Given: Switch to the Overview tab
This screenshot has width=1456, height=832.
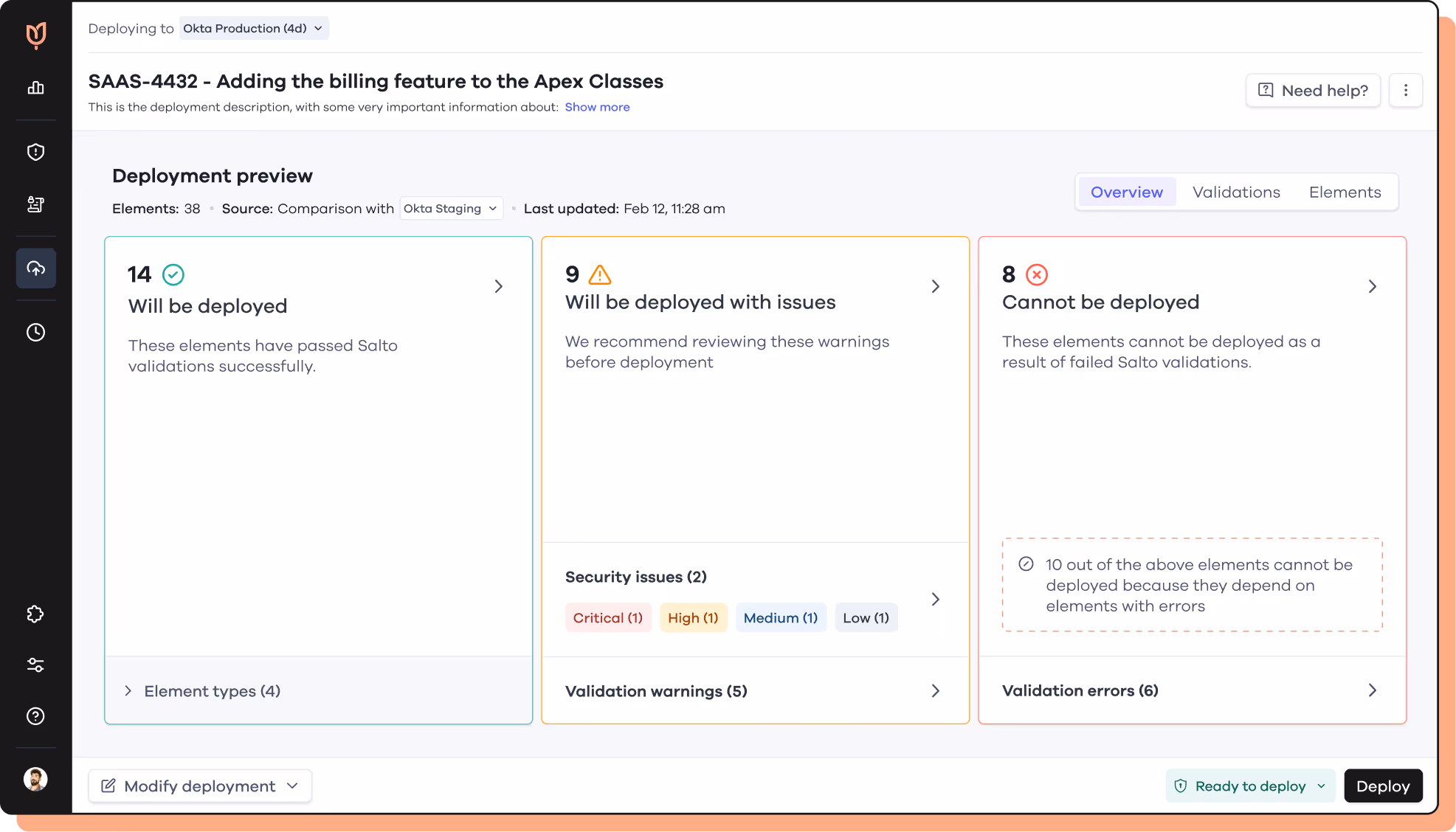Looking at the screenshot, I should 1126,193.
